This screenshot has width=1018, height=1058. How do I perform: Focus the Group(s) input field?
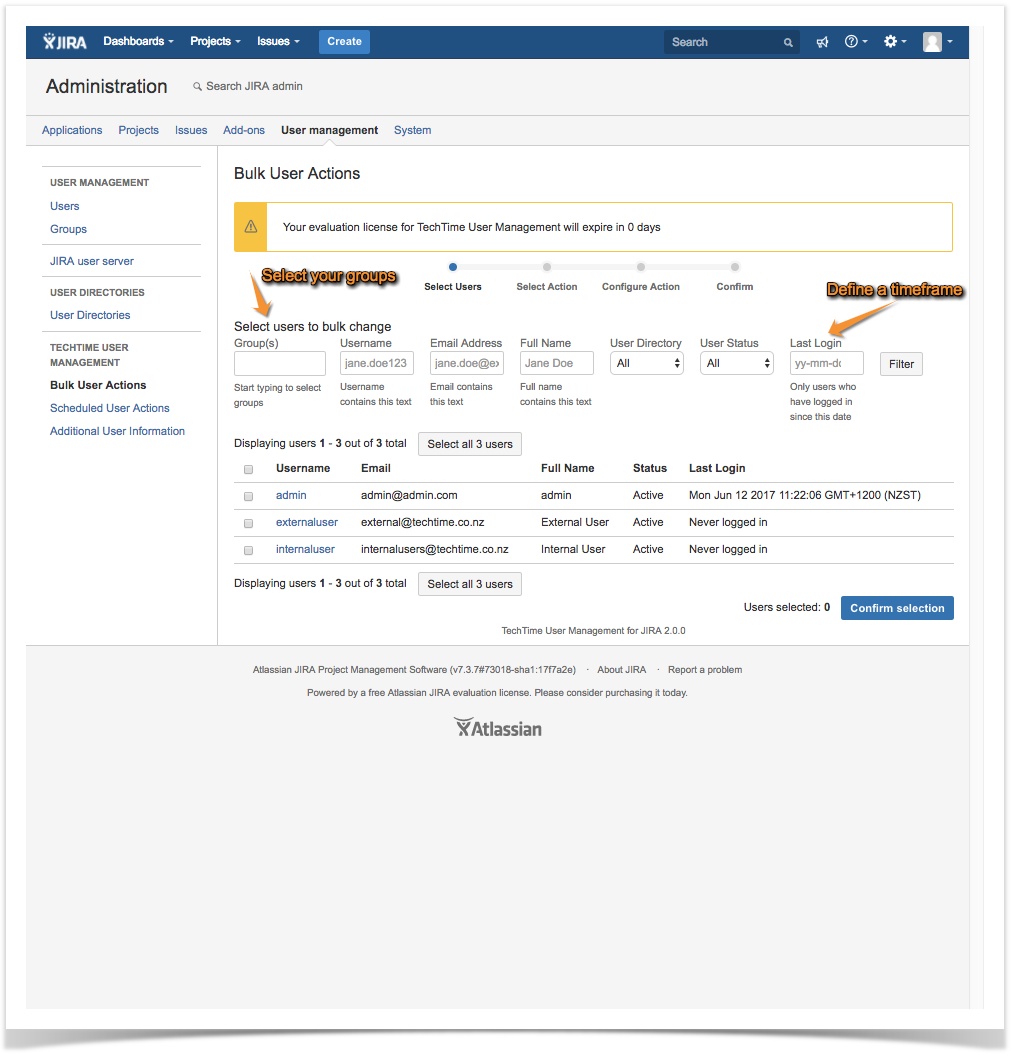[282, 366]
